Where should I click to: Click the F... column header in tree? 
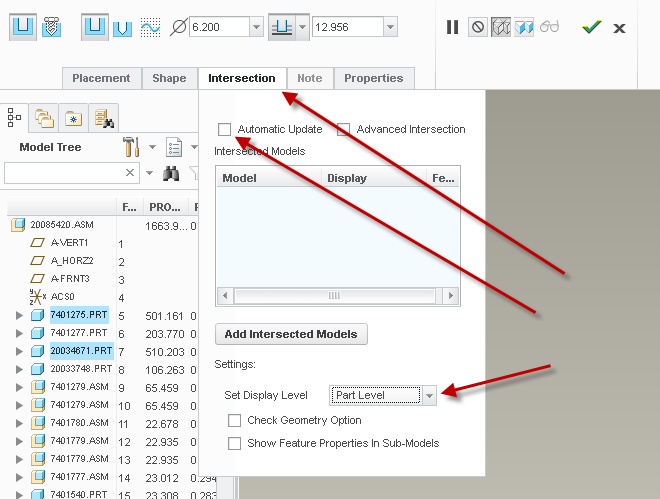pos(130,207)
